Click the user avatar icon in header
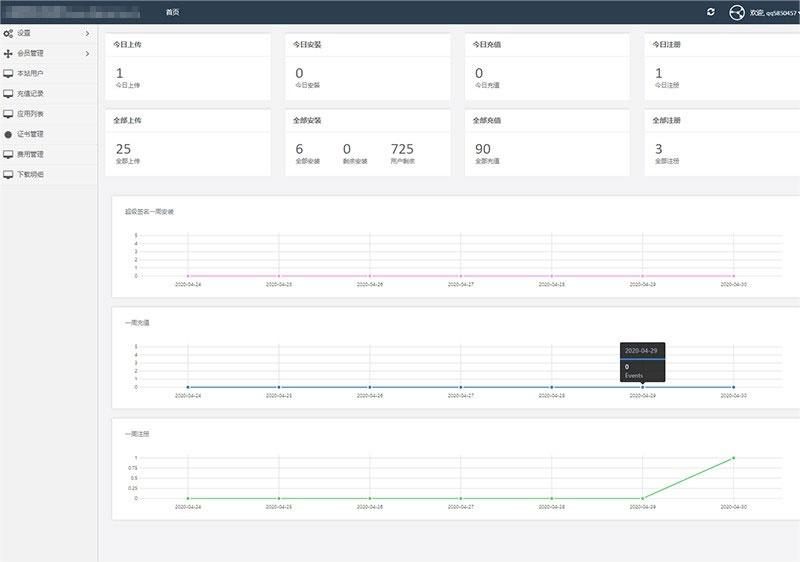Screen dimensions: 800x562 [737, 12]
